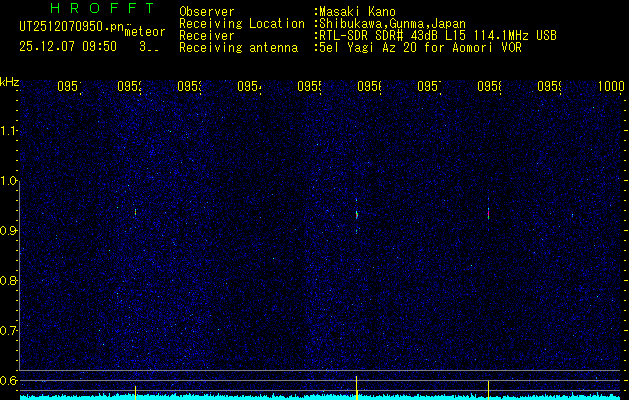
Task: Click the meteor echo streak below the 0958 label
Action: pos(488,213)
